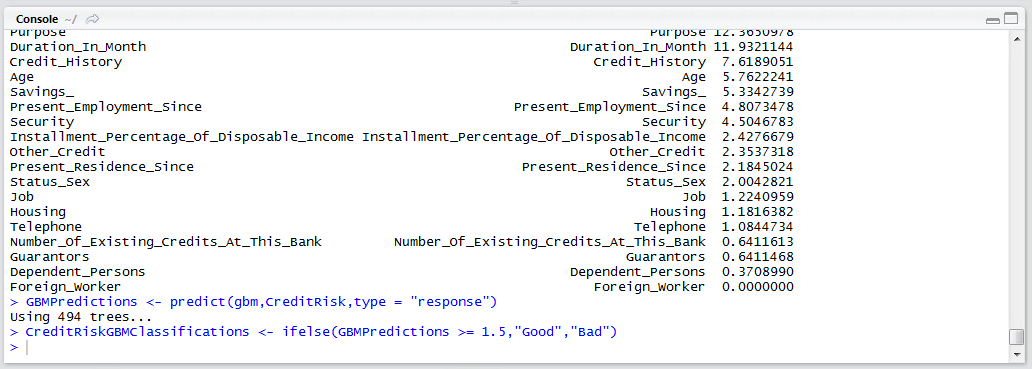The image size is (1032, 369).
Task: Click the Telephone value 1.0844734
Action: pyautogui.click(x=758, y=227)
